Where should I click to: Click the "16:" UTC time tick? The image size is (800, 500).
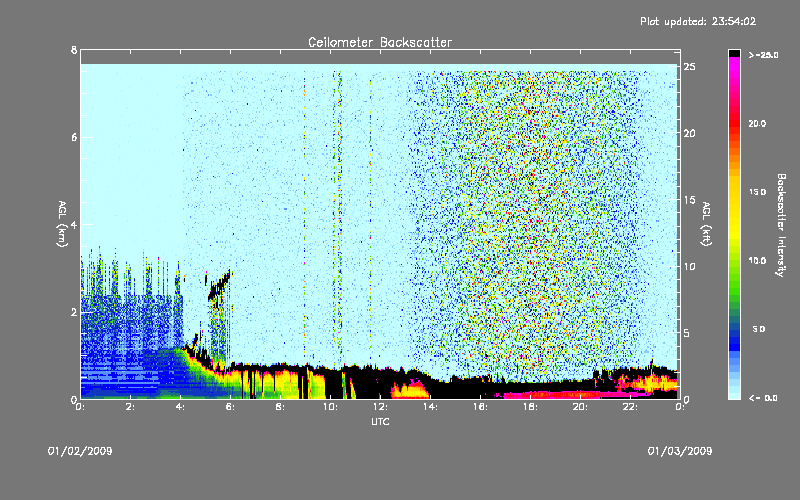point(481,407)
